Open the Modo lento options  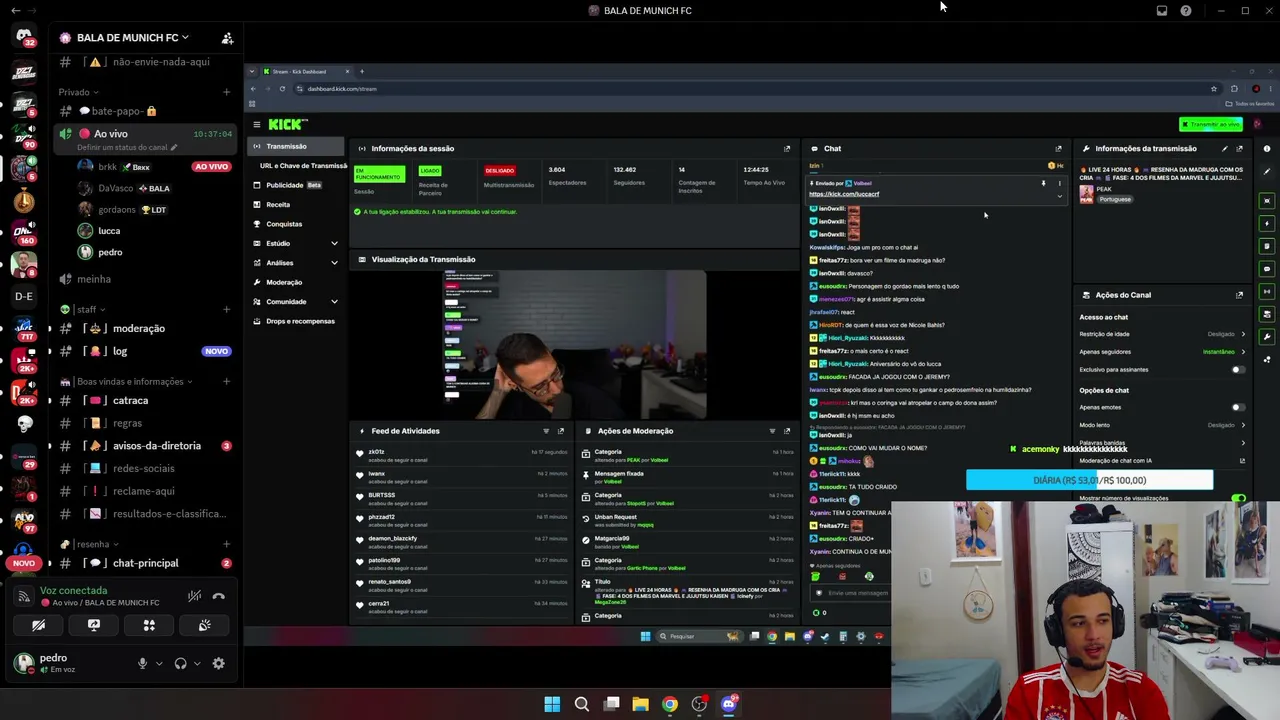tap(1162, 425)
